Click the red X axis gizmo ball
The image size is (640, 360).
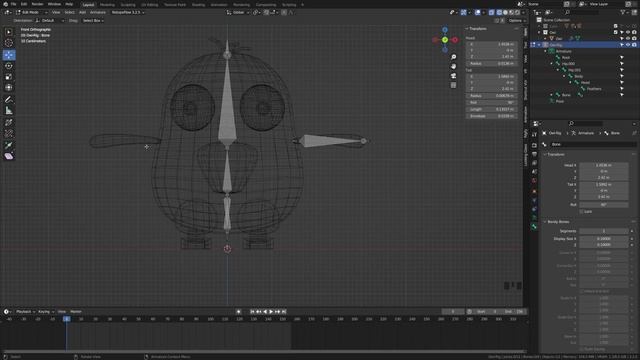pyautogui.click(x=455, y=40)
